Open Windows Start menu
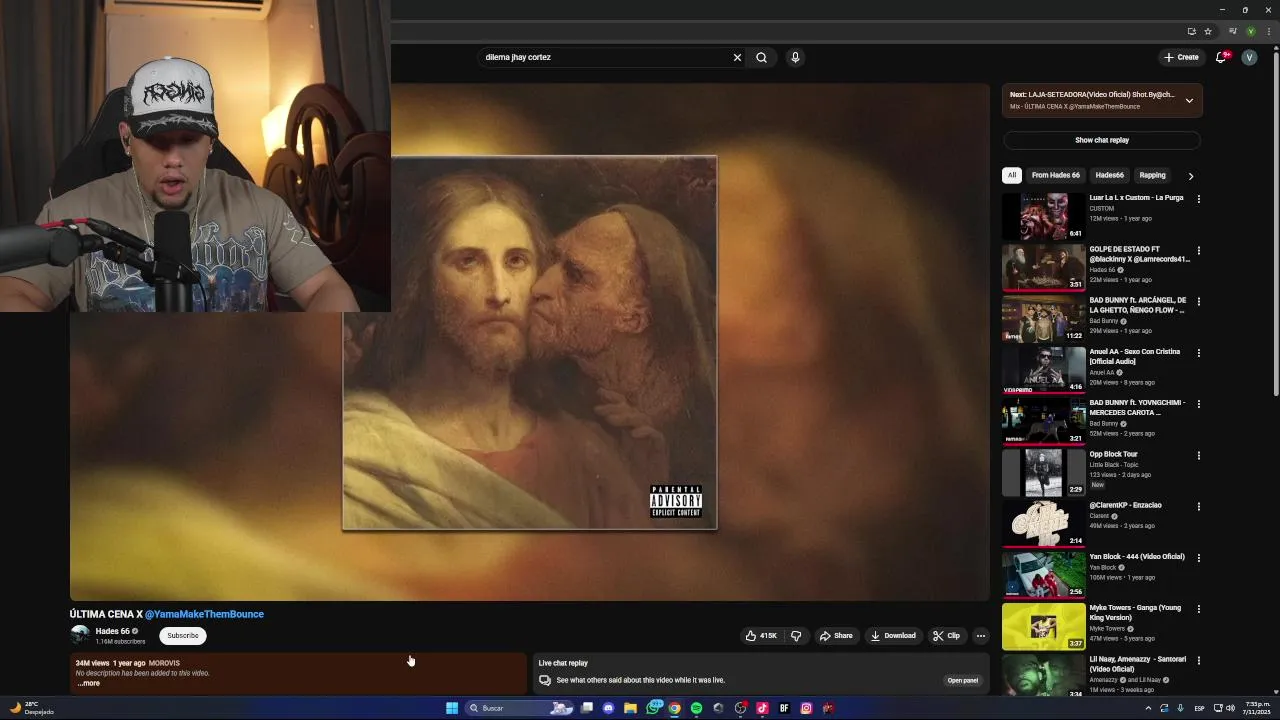The height and width of the screenshot is (720, 1280). [x=452, y=708]
